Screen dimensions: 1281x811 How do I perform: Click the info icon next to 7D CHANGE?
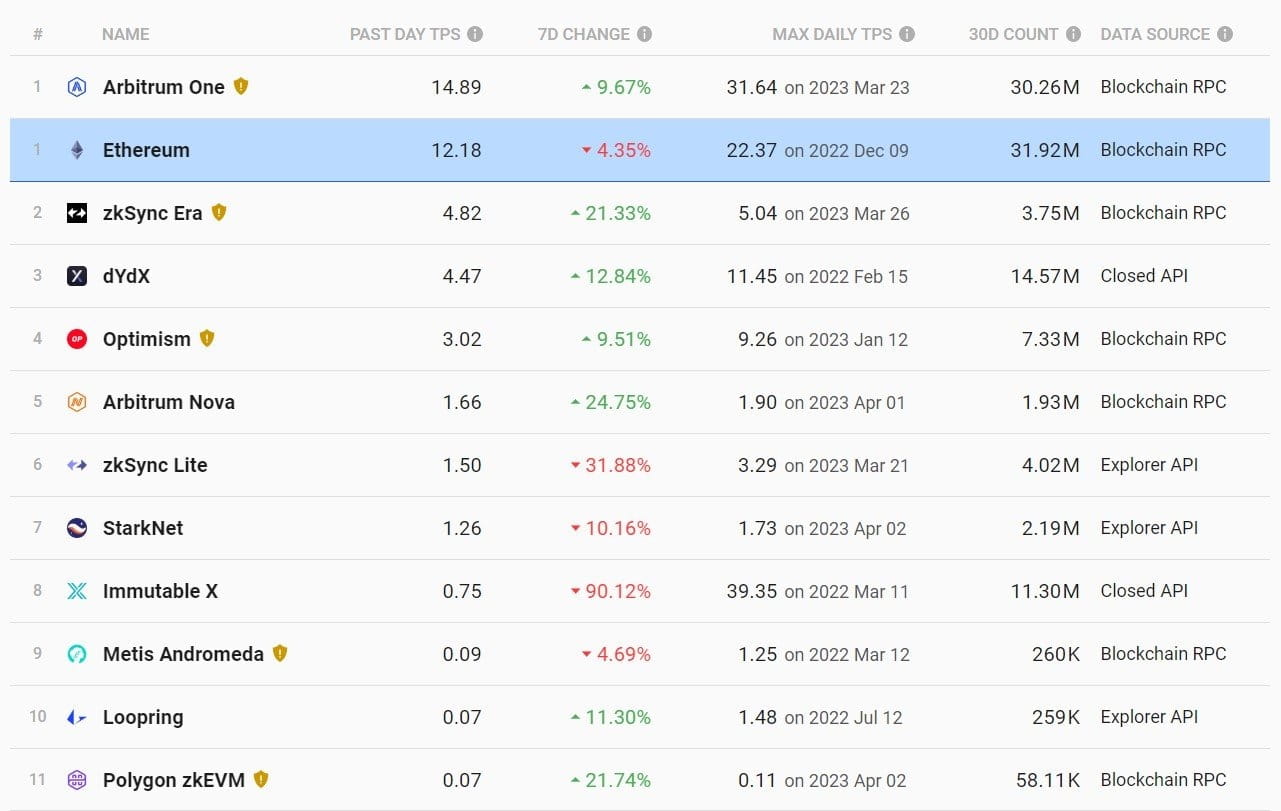644,34
